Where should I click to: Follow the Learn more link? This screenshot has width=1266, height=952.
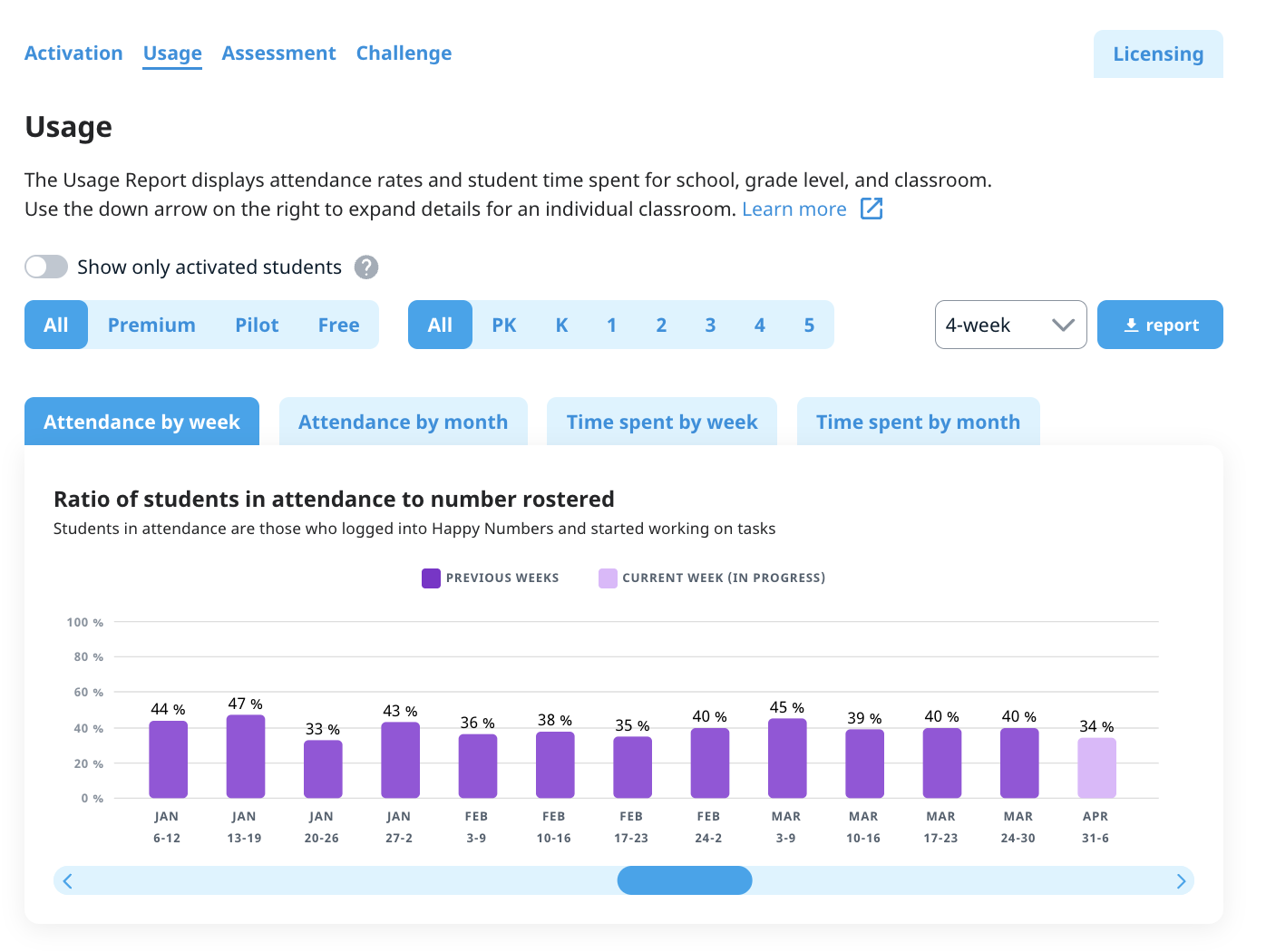tap(794, 209)
